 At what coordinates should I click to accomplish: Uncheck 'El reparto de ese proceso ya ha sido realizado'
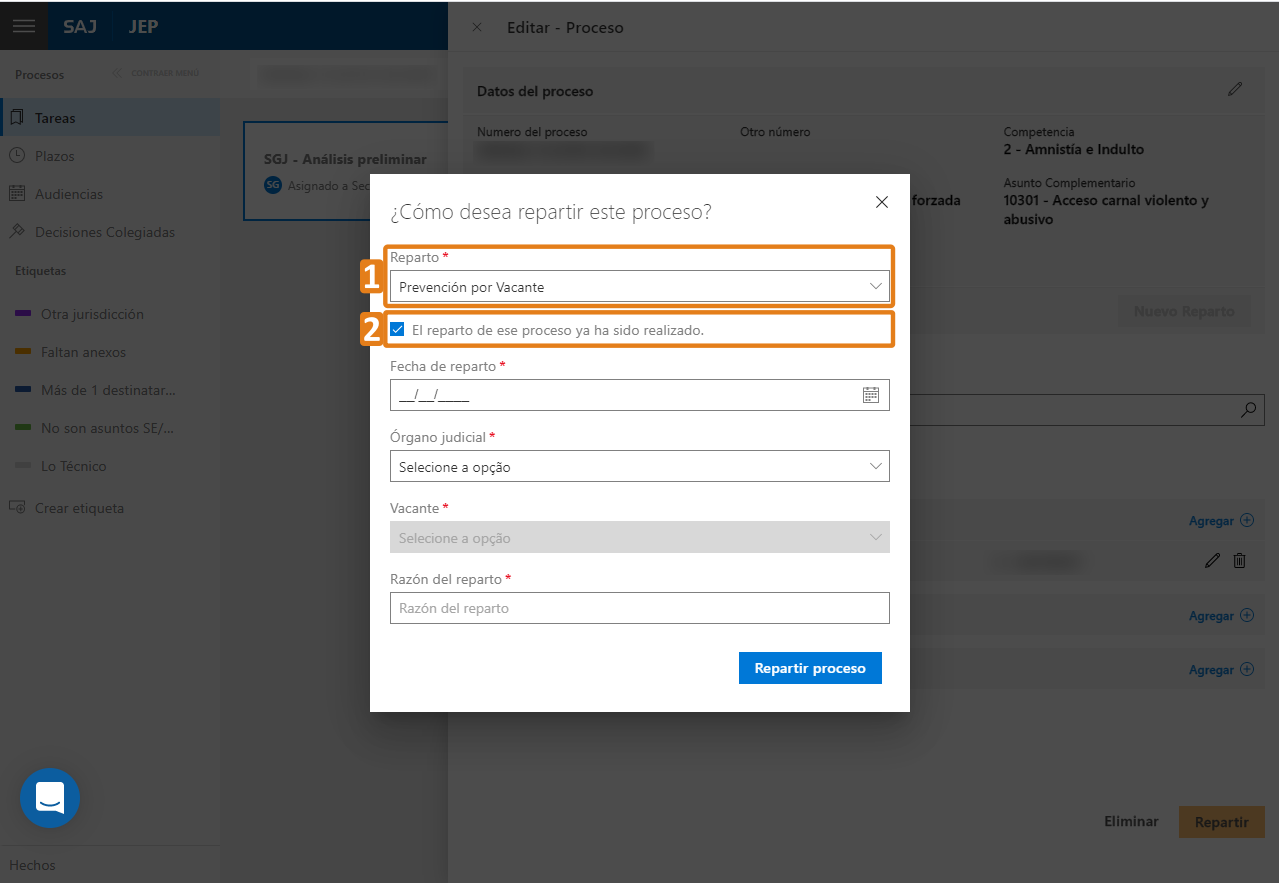coord(398,329)
